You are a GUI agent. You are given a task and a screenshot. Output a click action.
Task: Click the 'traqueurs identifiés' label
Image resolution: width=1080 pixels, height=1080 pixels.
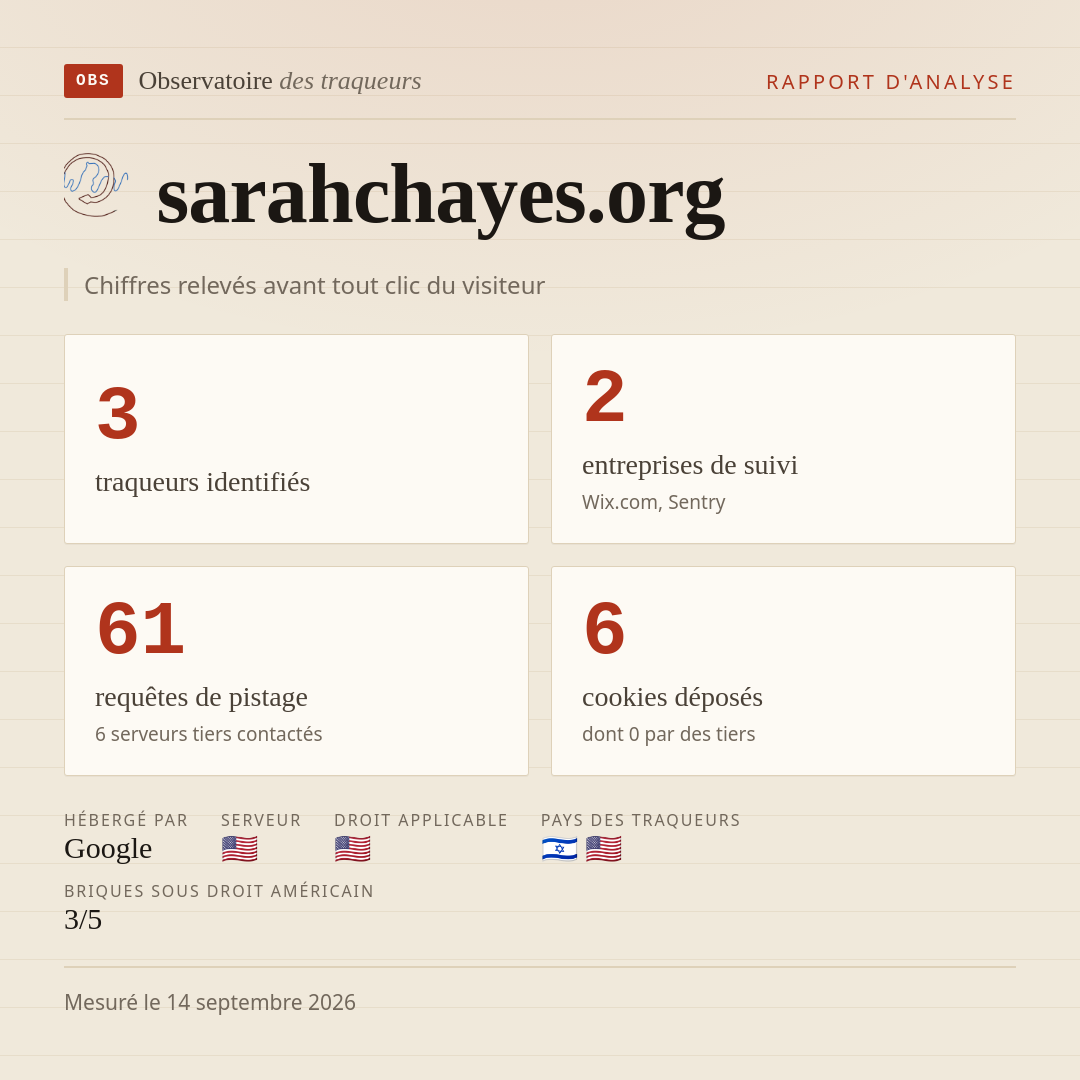point(202,482)
